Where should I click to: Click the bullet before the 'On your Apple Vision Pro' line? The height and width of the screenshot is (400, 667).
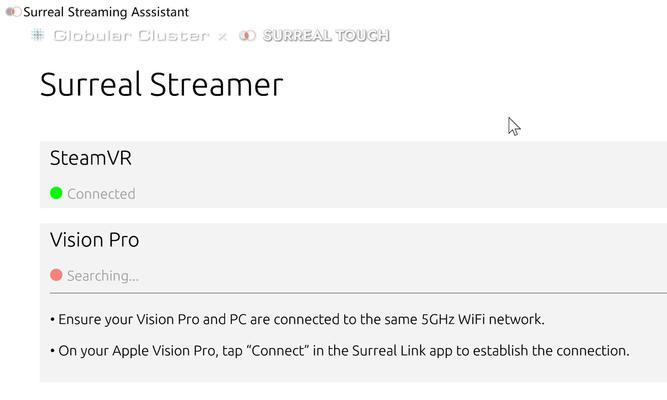[x=52, y=351]
